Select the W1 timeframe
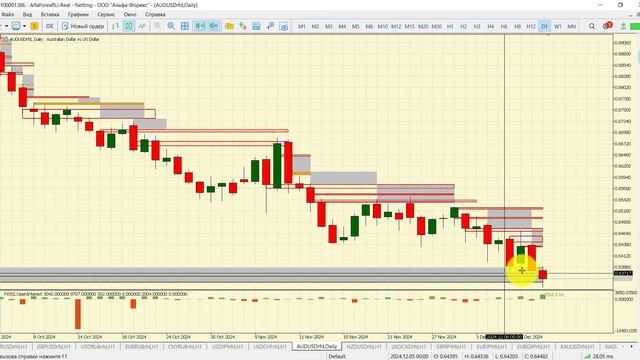This screenshot has height=360, width=640. pyautogui.click(x=558, y=26)
